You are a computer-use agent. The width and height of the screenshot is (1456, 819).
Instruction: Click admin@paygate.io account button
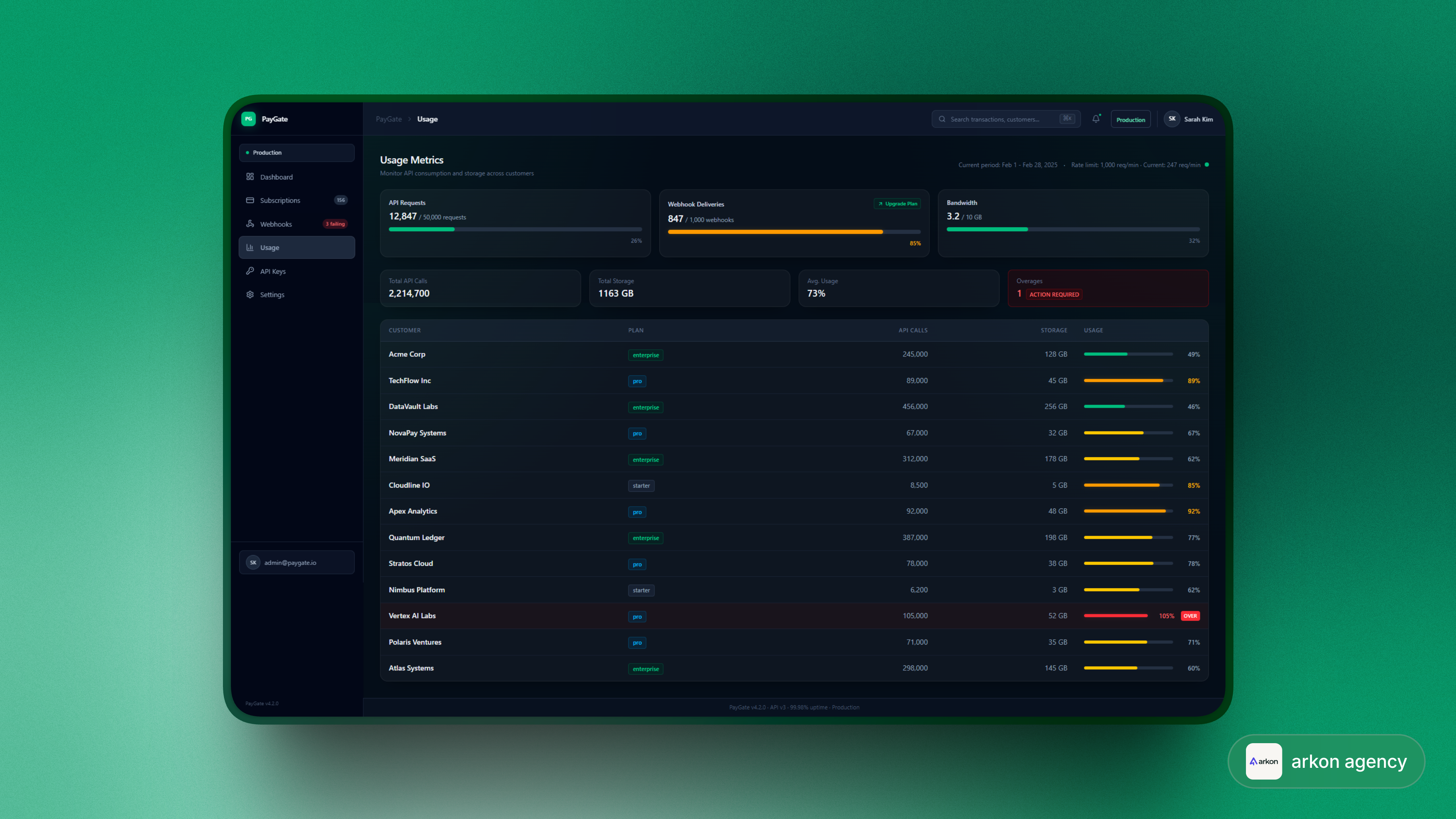click(x=297, y=562)
